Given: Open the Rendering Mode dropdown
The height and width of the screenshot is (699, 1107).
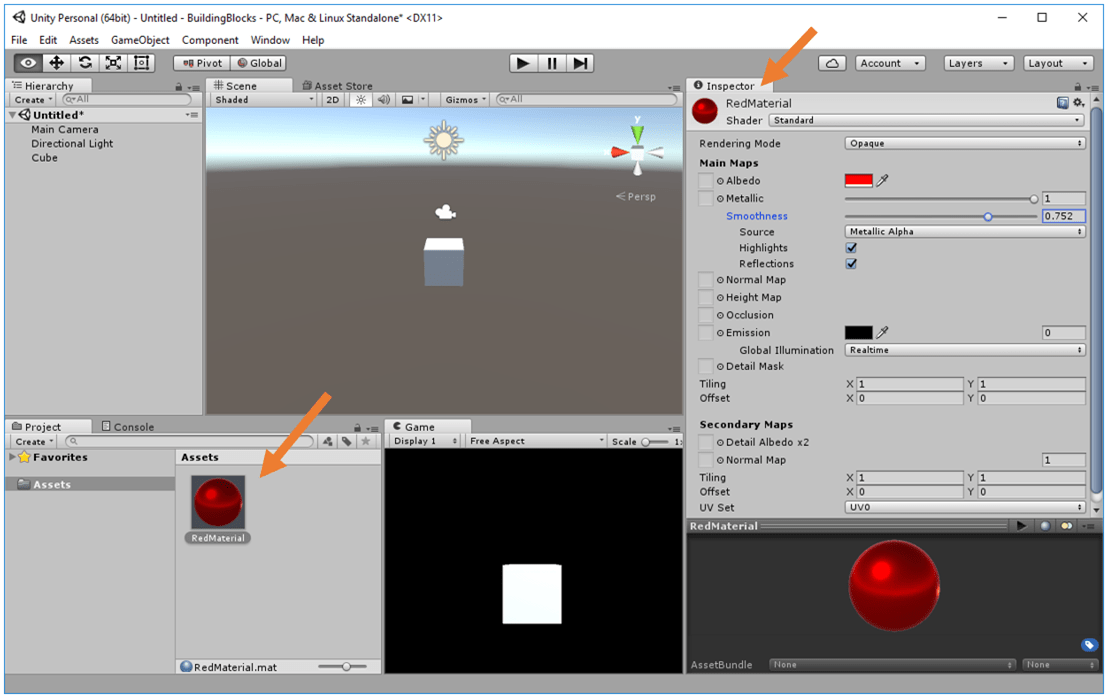Looking at the screenshot, I should (965, 143).
